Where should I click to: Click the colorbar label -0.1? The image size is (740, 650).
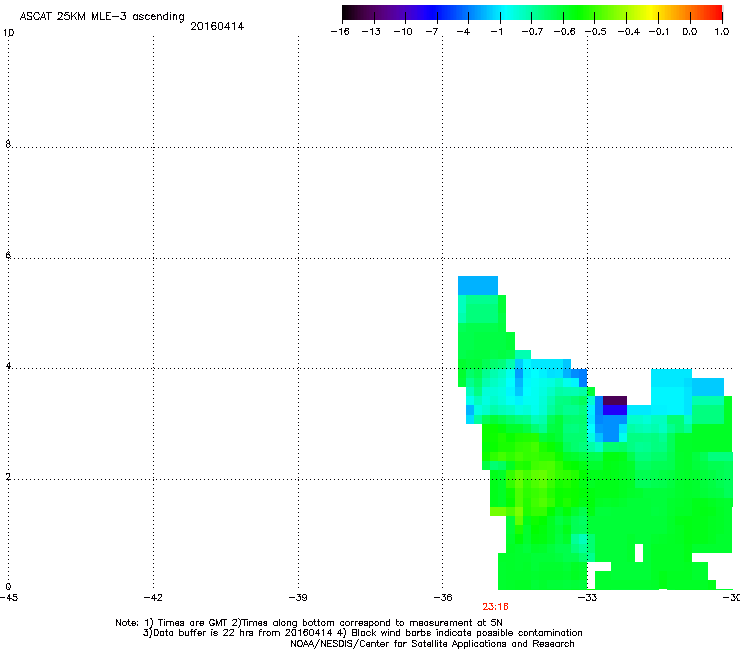coord(659,32)
